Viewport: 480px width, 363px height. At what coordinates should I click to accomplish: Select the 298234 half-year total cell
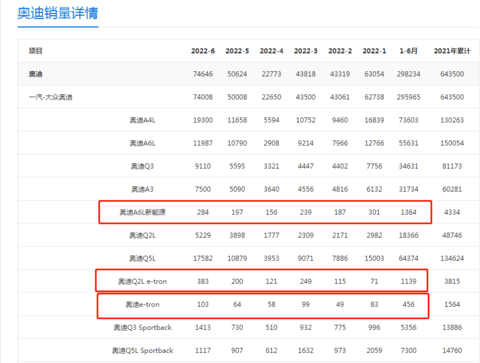click(408, 74)
